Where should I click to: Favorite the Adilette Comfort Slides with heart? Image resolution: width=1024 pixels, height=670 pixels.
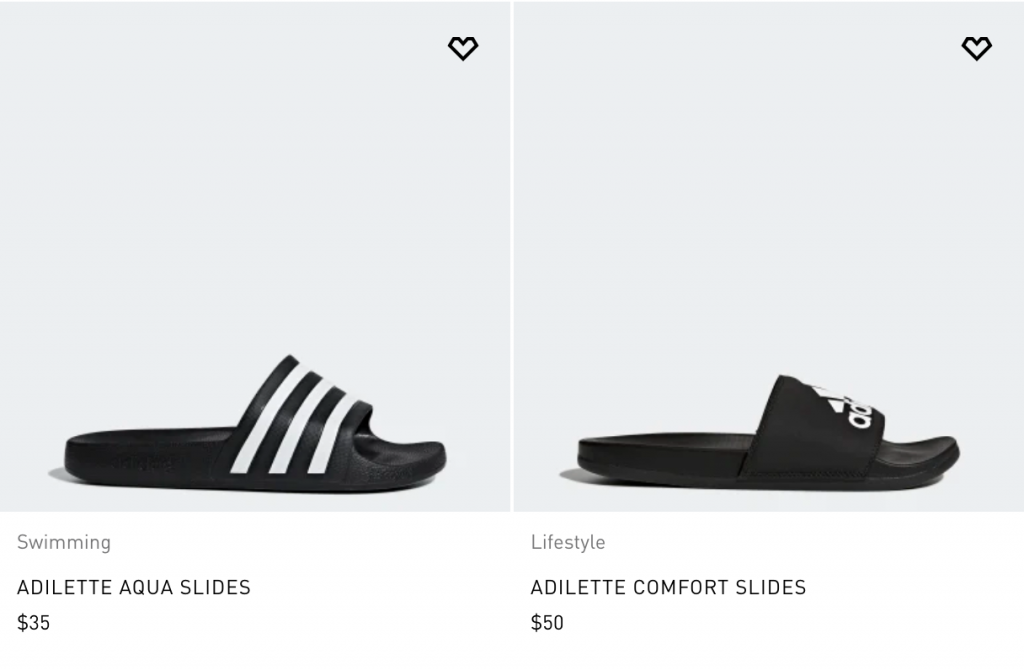pos(976,48)
